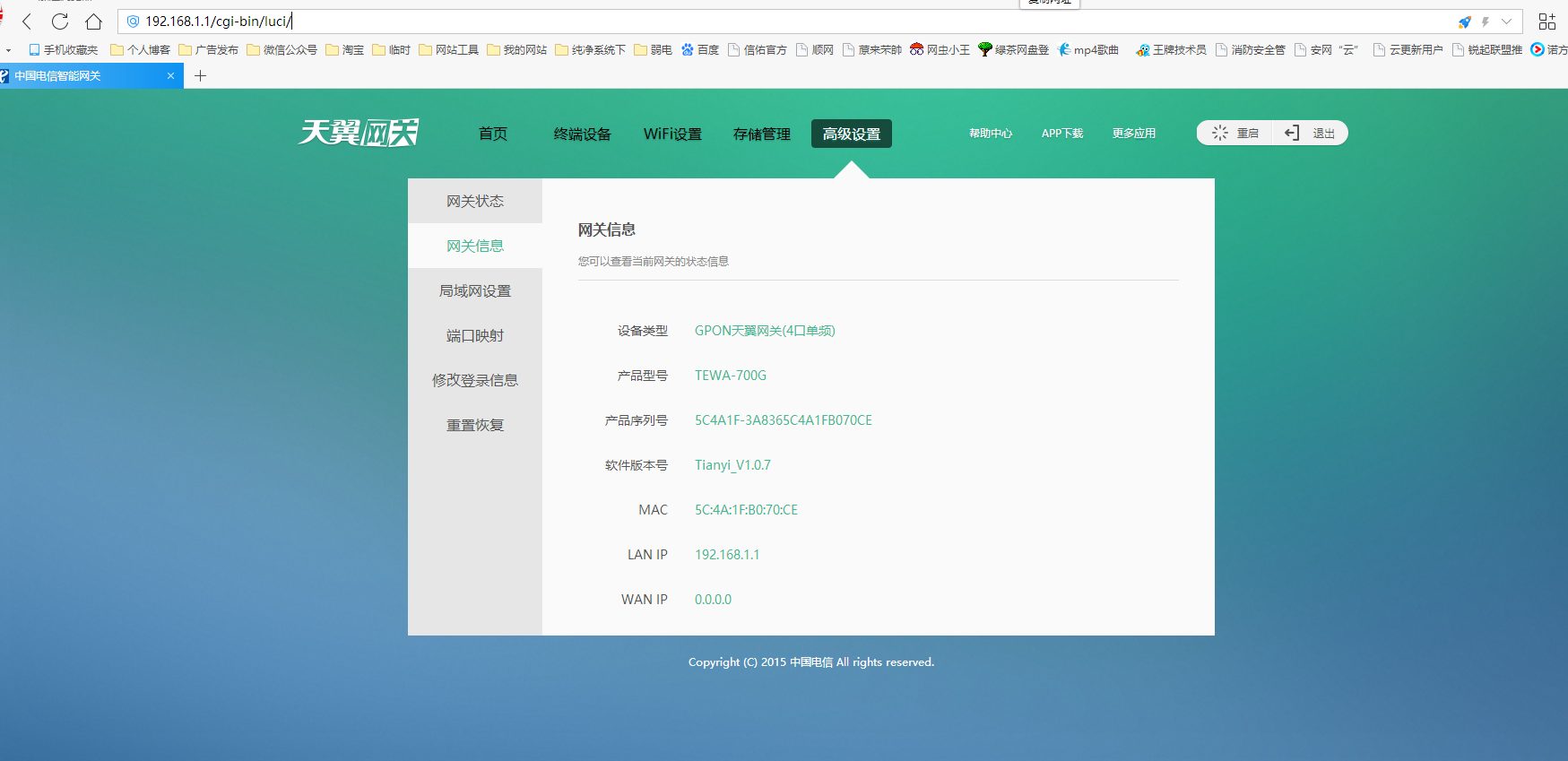
Task: Go to the browser home page icon
Action: click(x=93, y=22)
